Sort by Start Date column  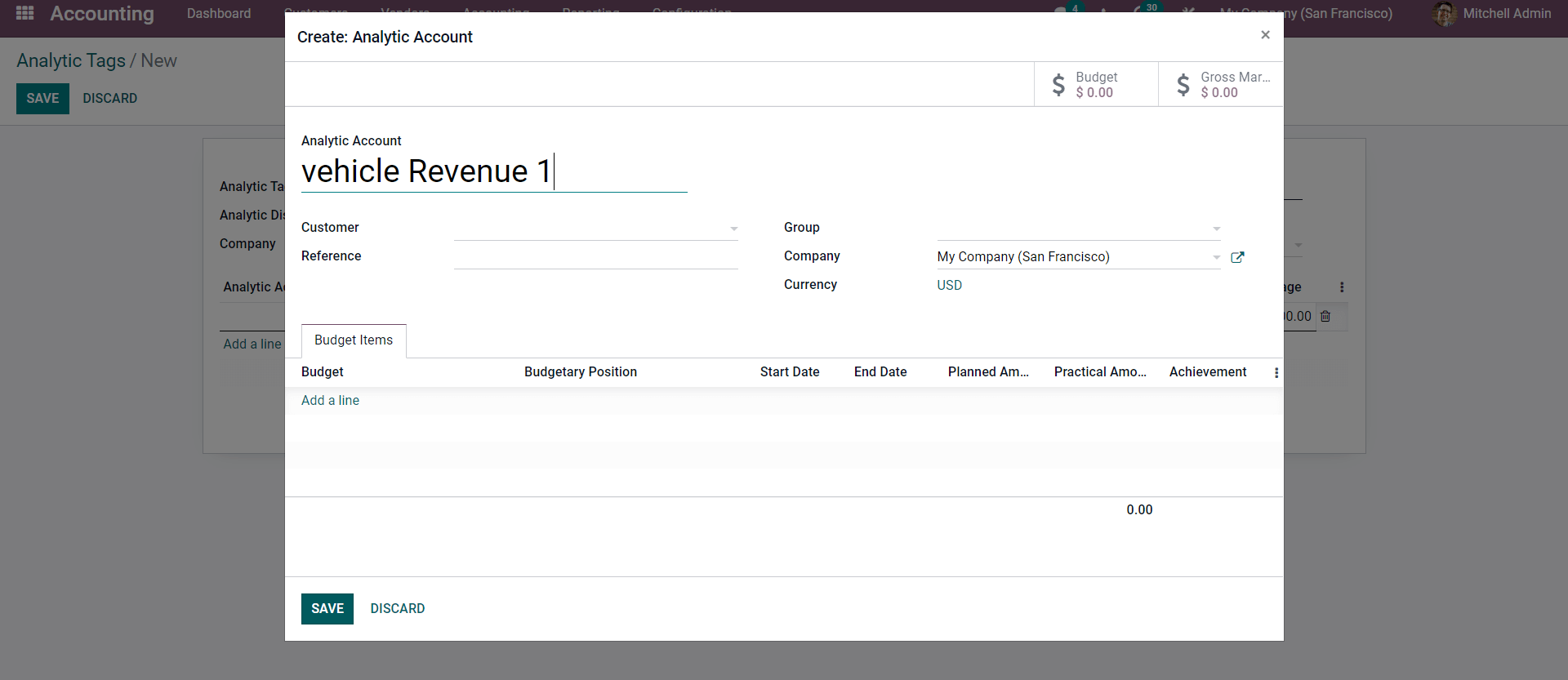click(x=790, y=372)
